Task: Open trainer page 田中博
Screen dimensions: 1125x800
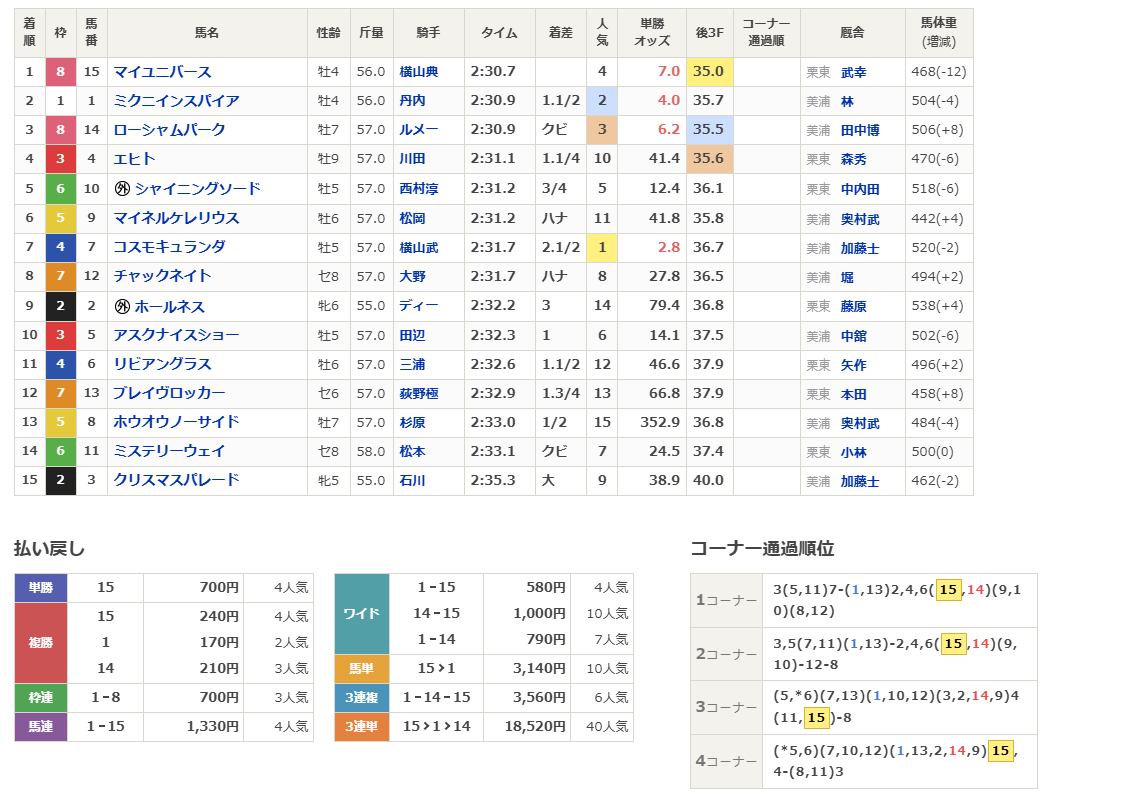Action: point(860,131)
